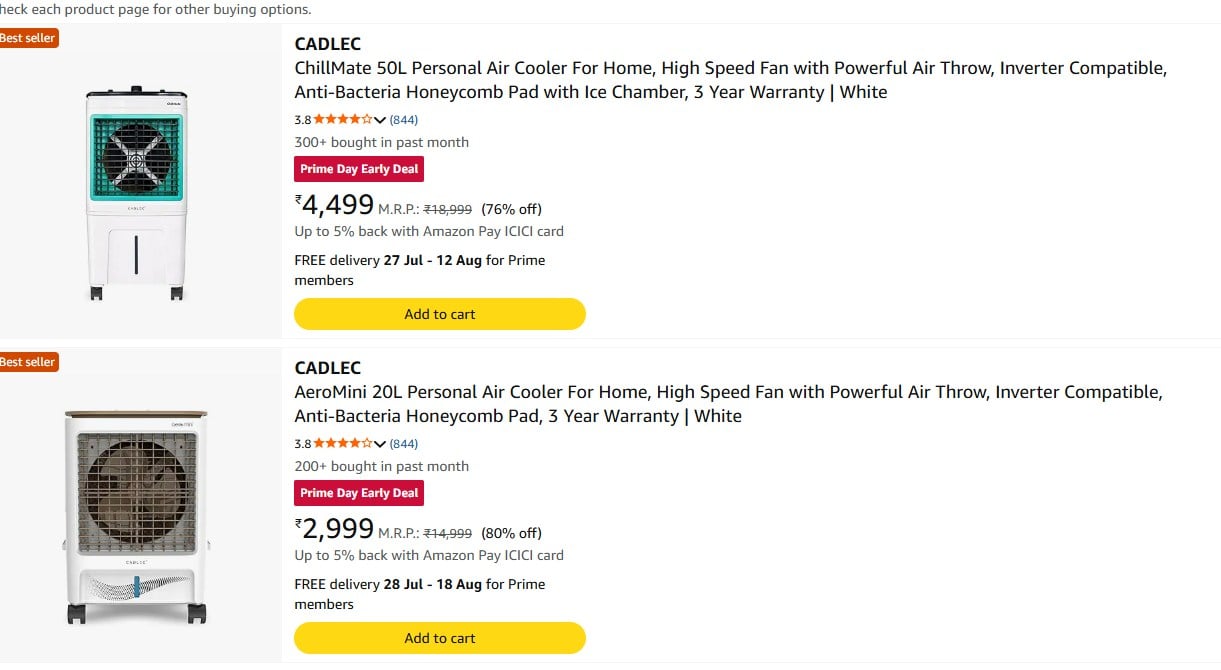This screenshot has width=1221, height=670.
Task: Click the star rating icons of ChillMate cooler
Action: [343, 119]
